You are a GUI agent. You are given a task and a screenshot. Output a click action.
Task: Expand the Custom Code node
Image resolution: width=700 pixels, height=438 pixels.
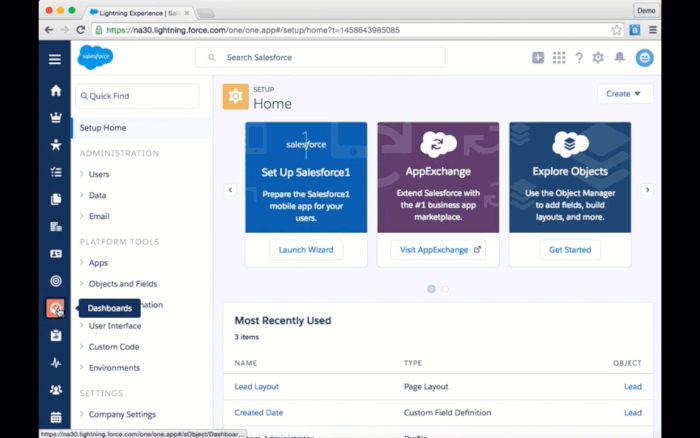[x=82, y=346]
